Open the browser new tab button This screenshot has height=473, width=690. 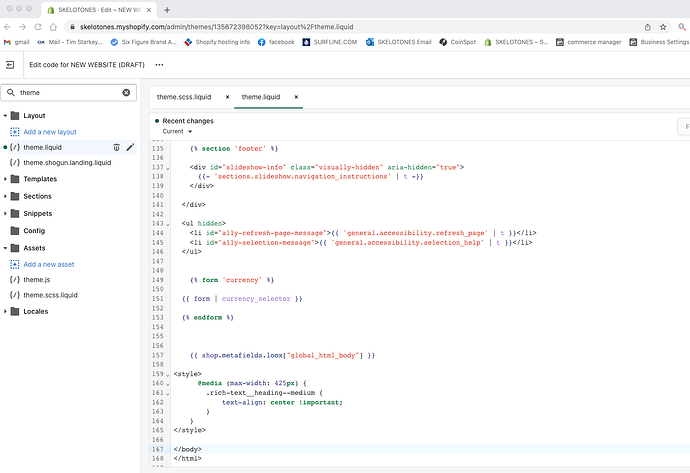pos(166,8)
